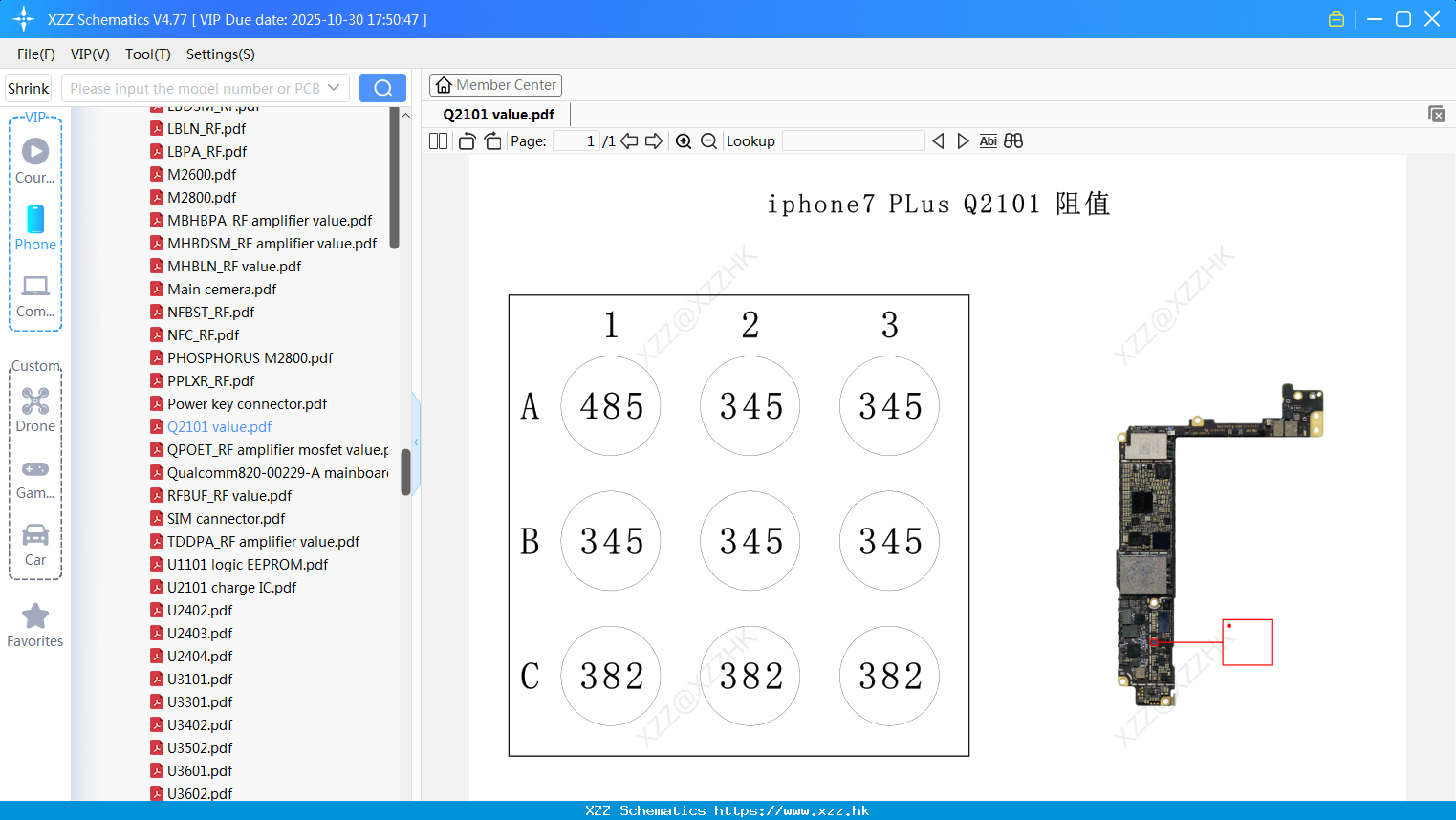Image resolution: width=1456 pixels, height=820 pixels.
Task: Open Courses in the VIP sidebar
Action: [35, 161]
